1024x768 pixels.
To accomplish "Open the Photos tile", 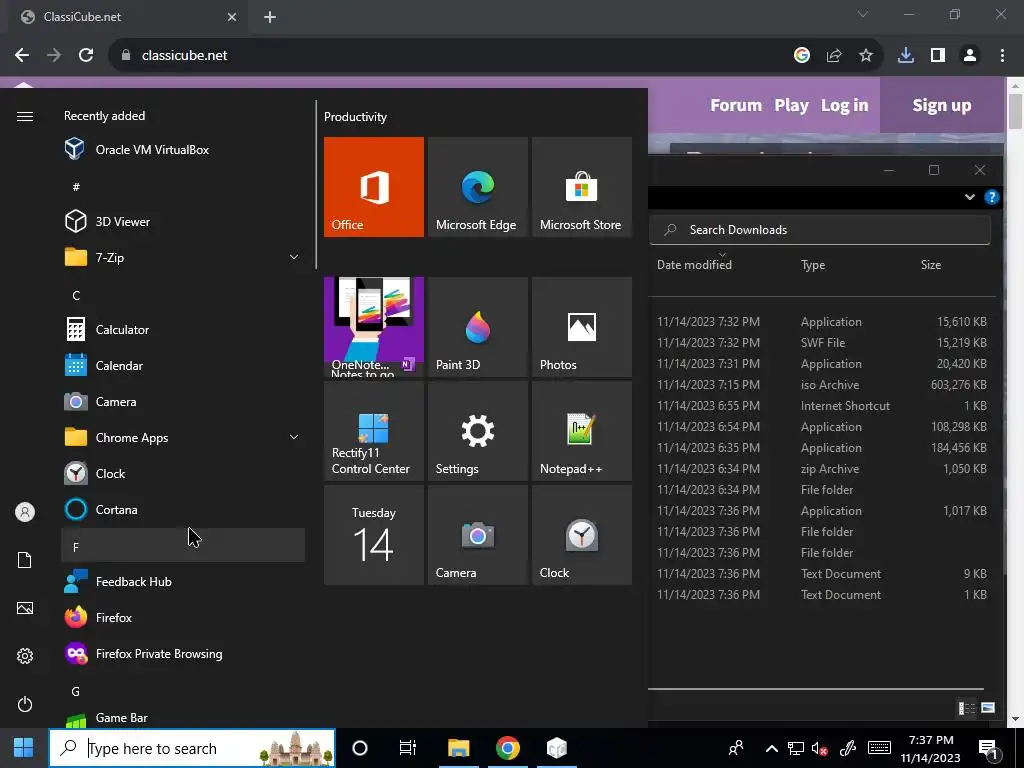I will [582, 327].
